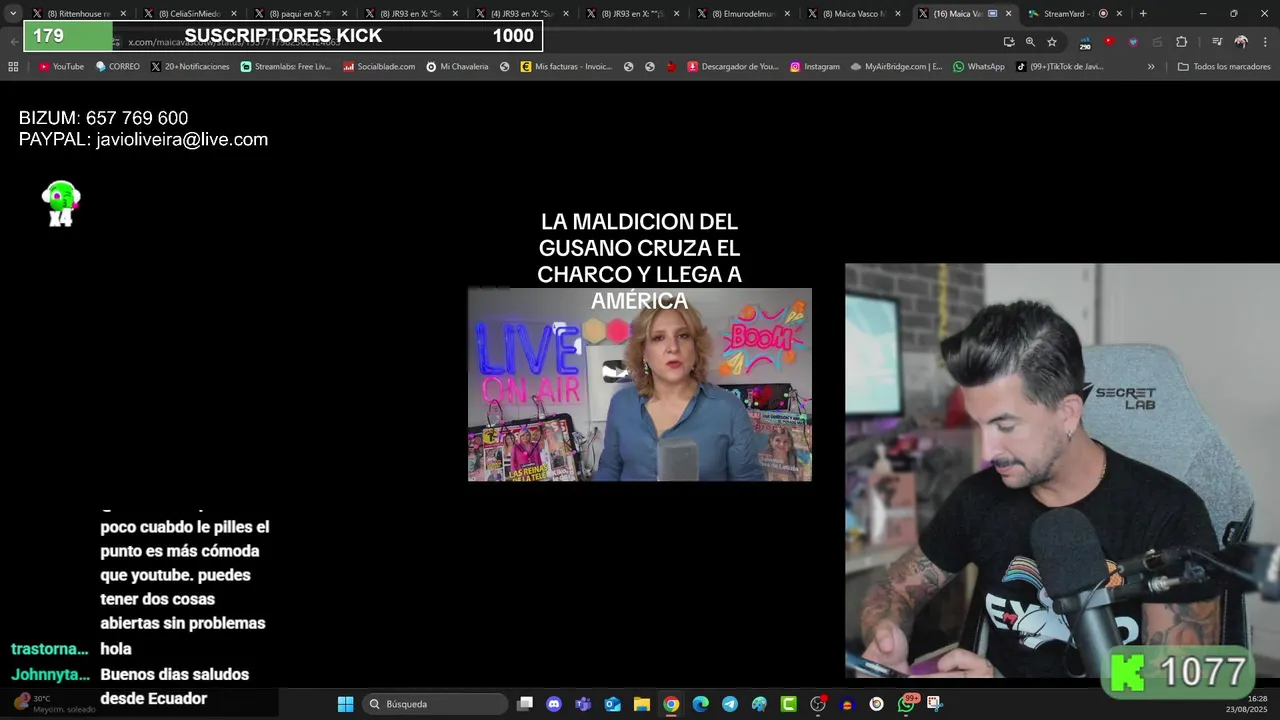This screenshot has width=1280, height=720.
Task: Open WhatsApp with 99+ badge in taskbar
Action: click(907, 704)
